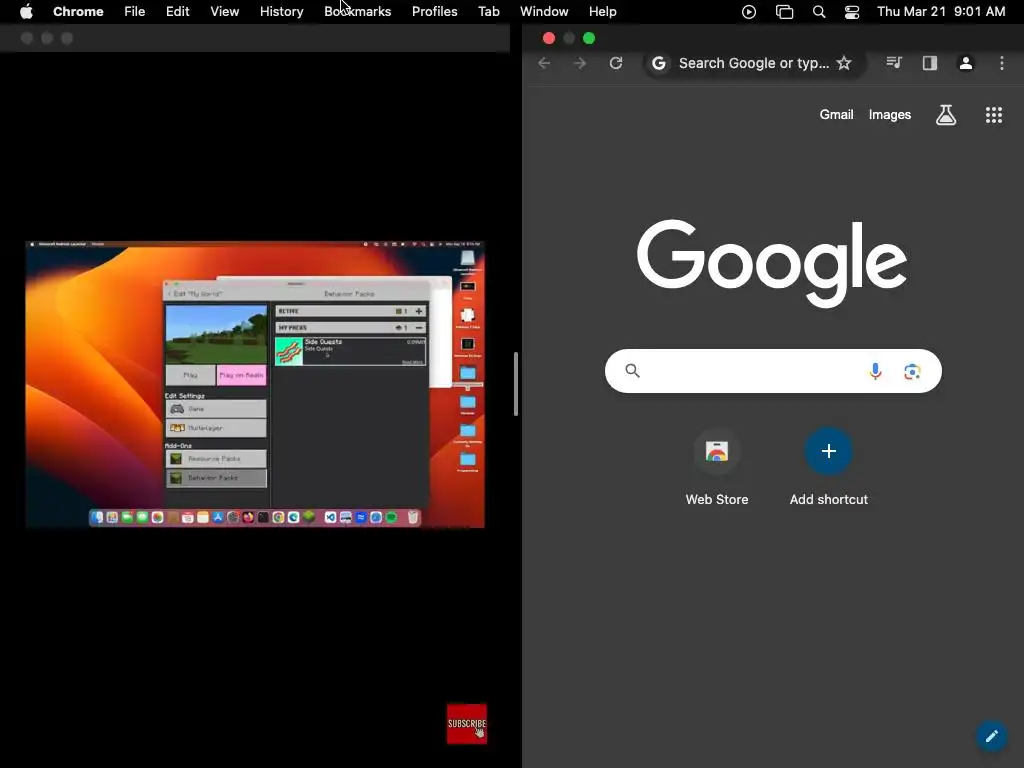Click magnifier icon in Google search box

click(x=632, y=371)
